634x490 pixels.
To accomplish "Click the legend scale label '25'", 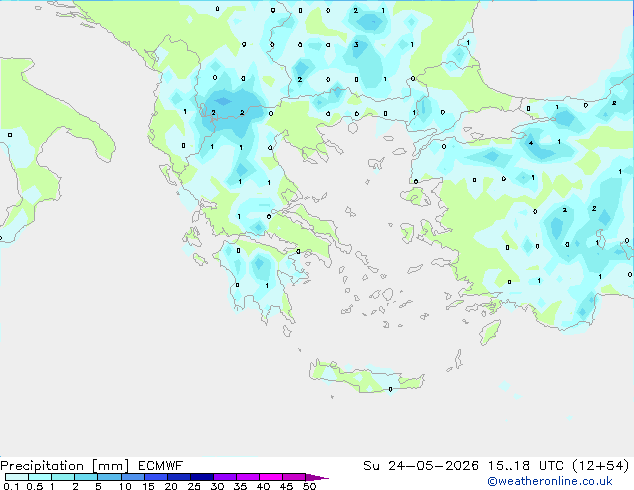I will 194,486.
